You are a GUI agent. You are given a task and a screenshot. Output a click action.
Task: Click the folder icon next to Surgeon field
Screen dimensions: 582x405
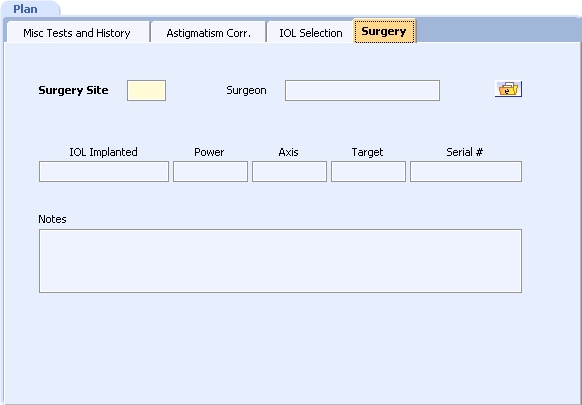[x=508, y=89]
